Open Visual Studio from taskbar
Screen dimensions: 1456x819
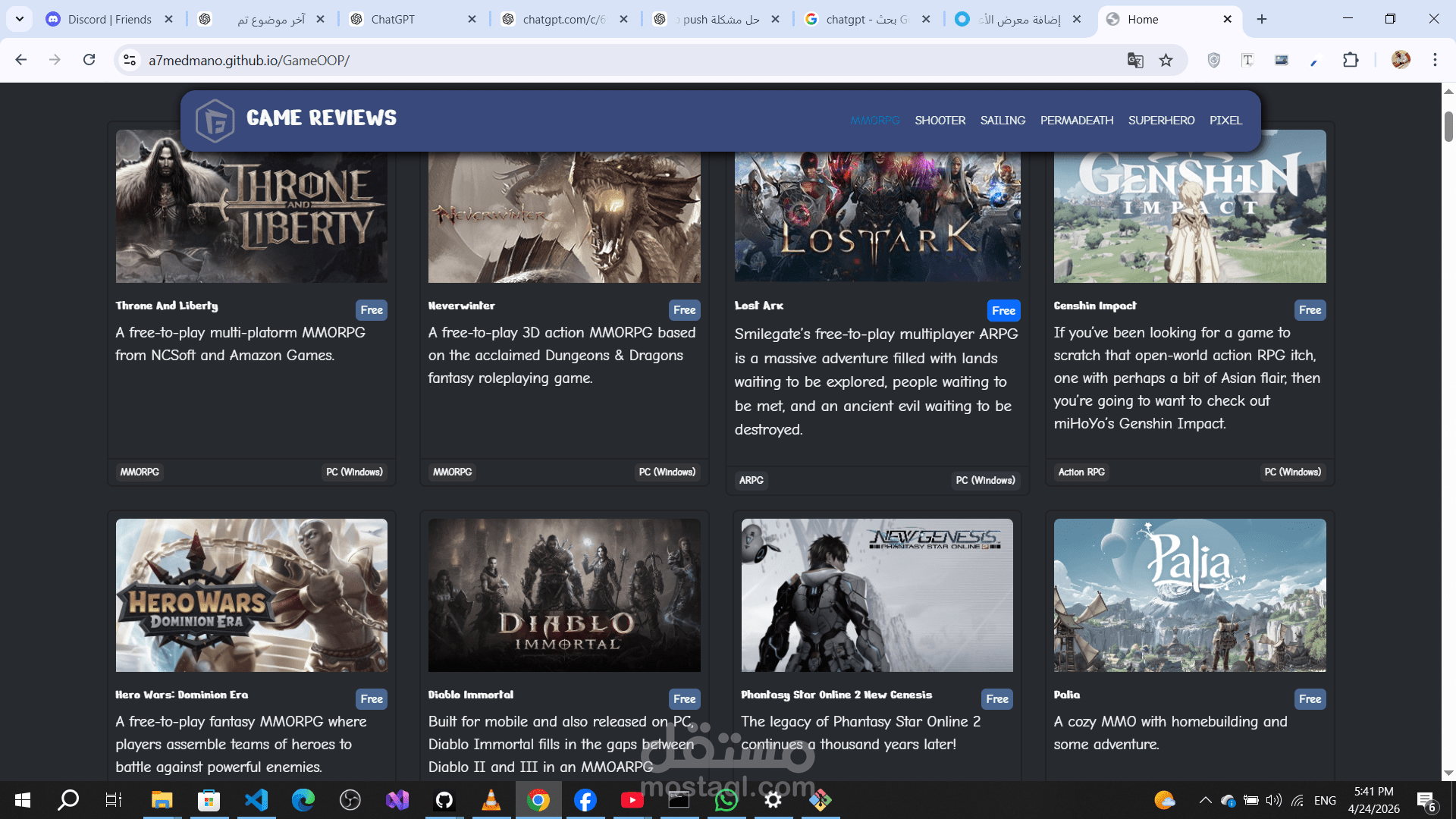[397, 800]
